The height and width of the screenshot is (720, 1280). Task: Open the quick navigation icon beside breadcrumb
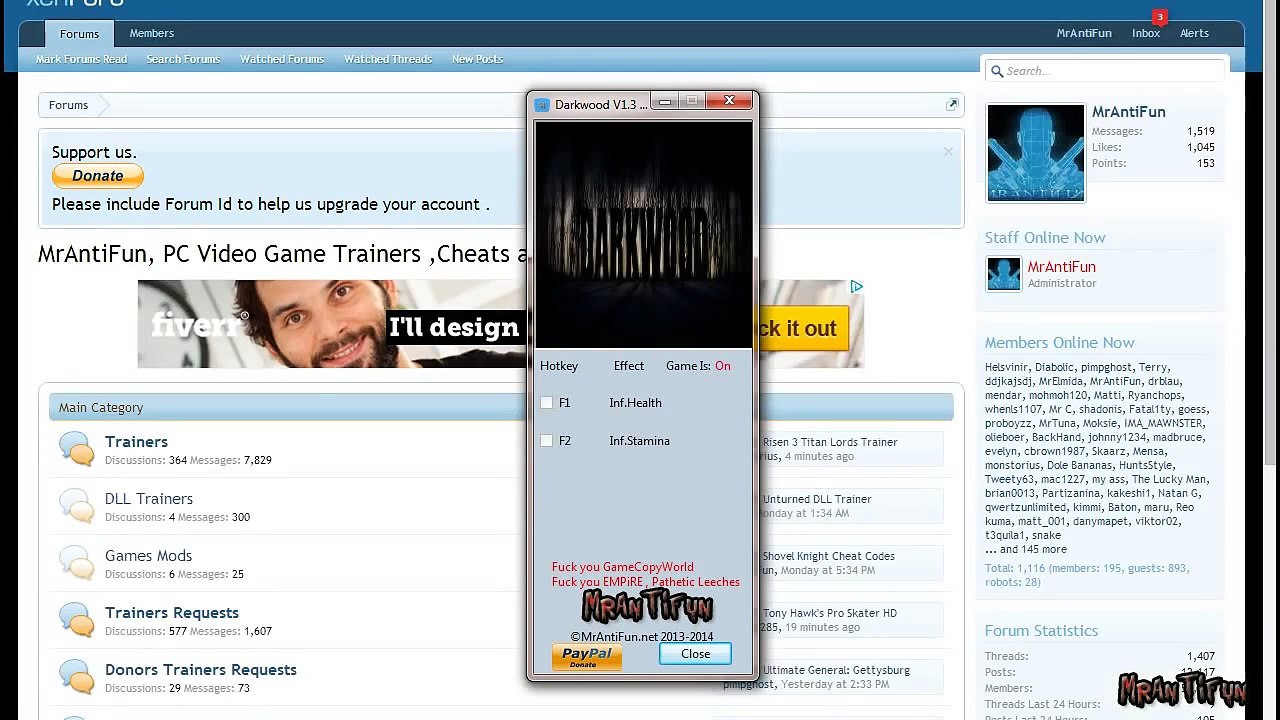[x=952, y=104]
